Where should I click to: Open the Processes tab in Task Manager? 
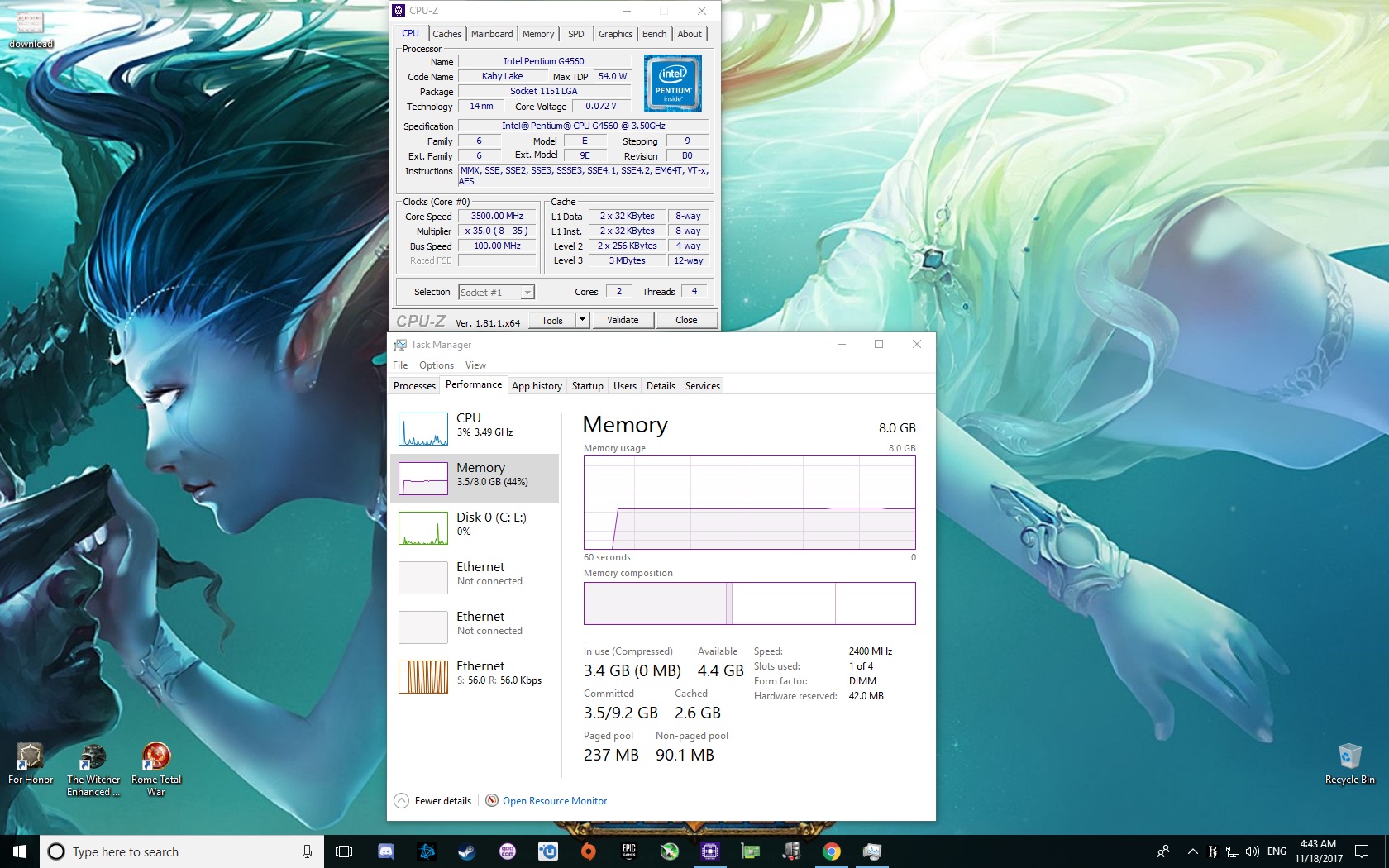[414, 385]
